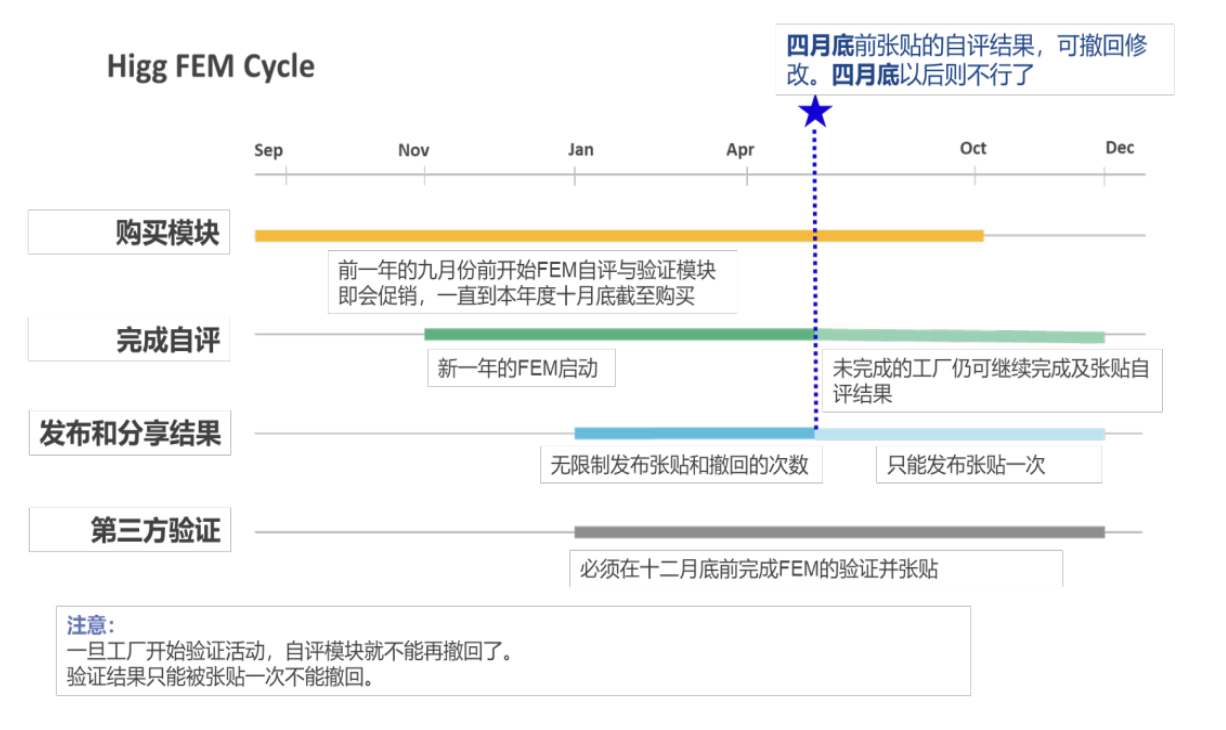Click the Higg FEM Cycle title
This screenshot has height=730, width=1226.
pyautogui.click(x=211, y=67)
